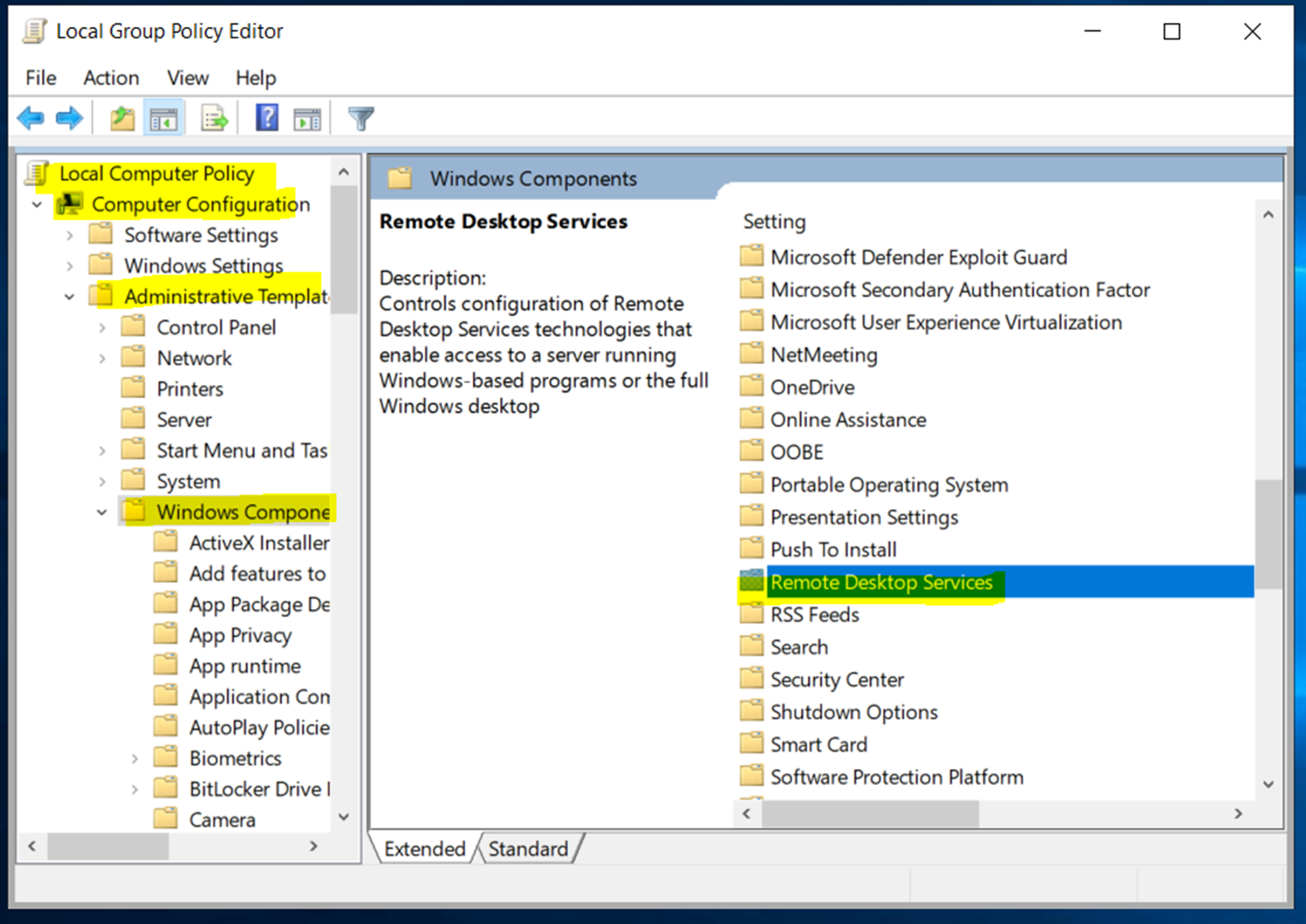Screen dimensions: 1306x924
Task: Open the Action menu
Action: [111, 78]
